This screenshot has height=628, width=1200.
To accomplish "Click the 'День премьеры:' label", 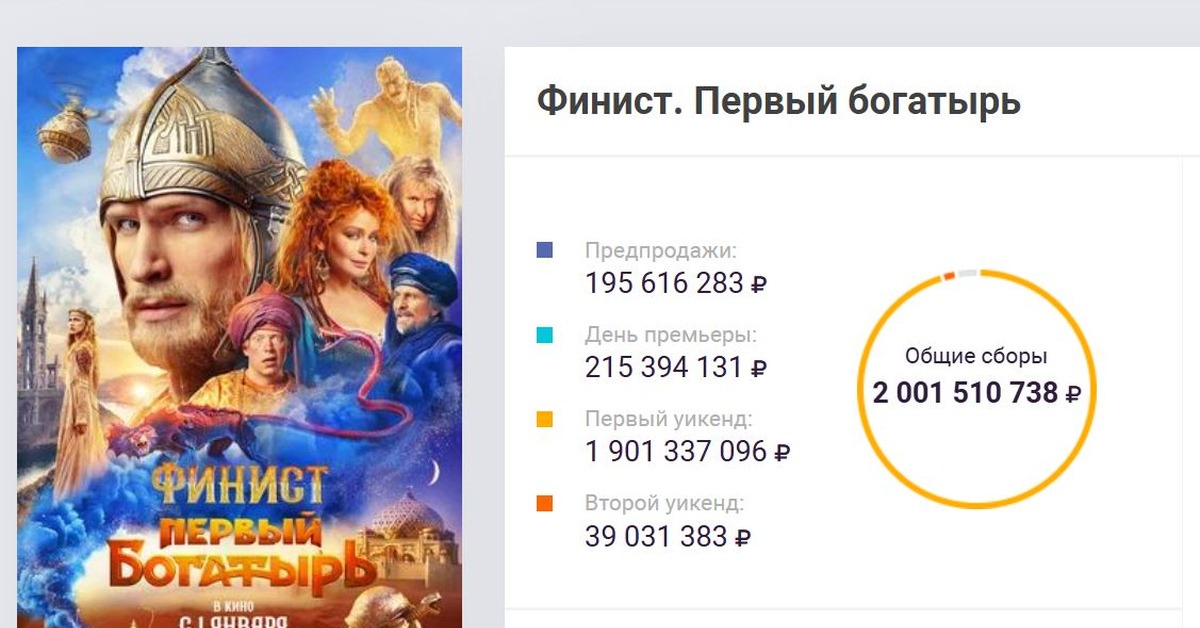I will click(x=671, y=336).
